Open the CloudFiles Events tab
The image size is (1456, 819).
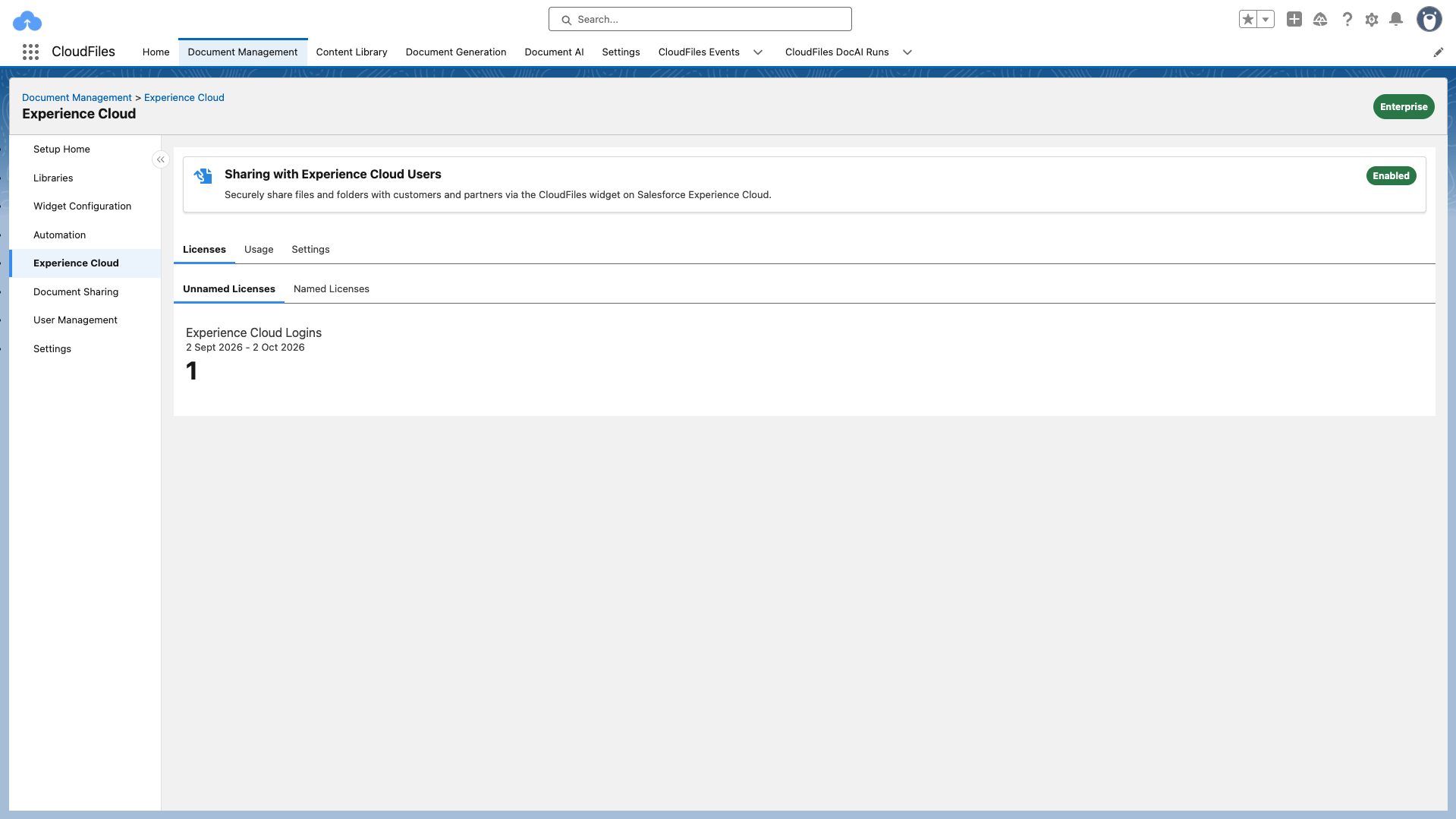pos(699,52)
